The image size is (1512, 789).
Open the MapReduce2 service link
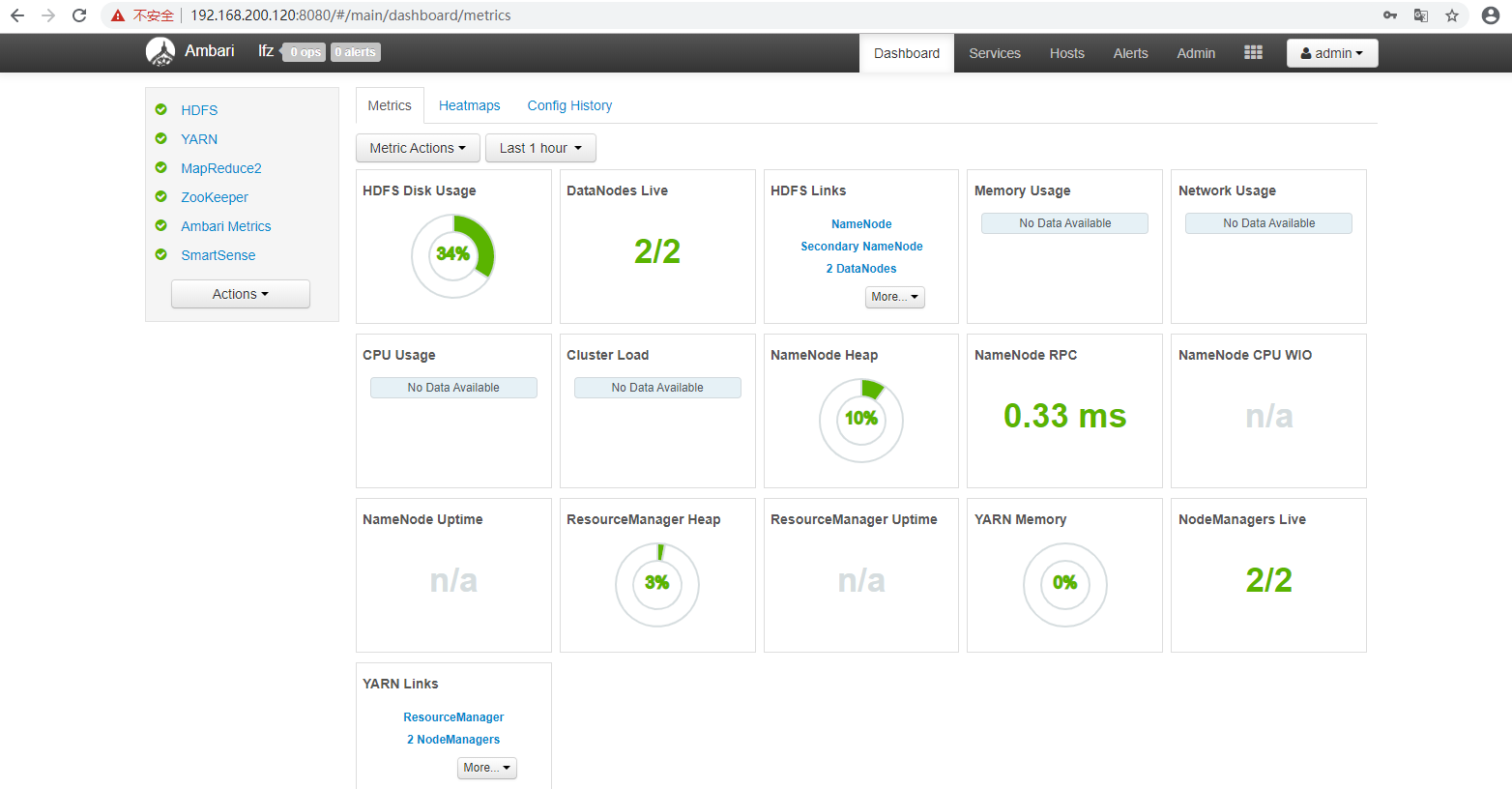(x=221, y=168)
